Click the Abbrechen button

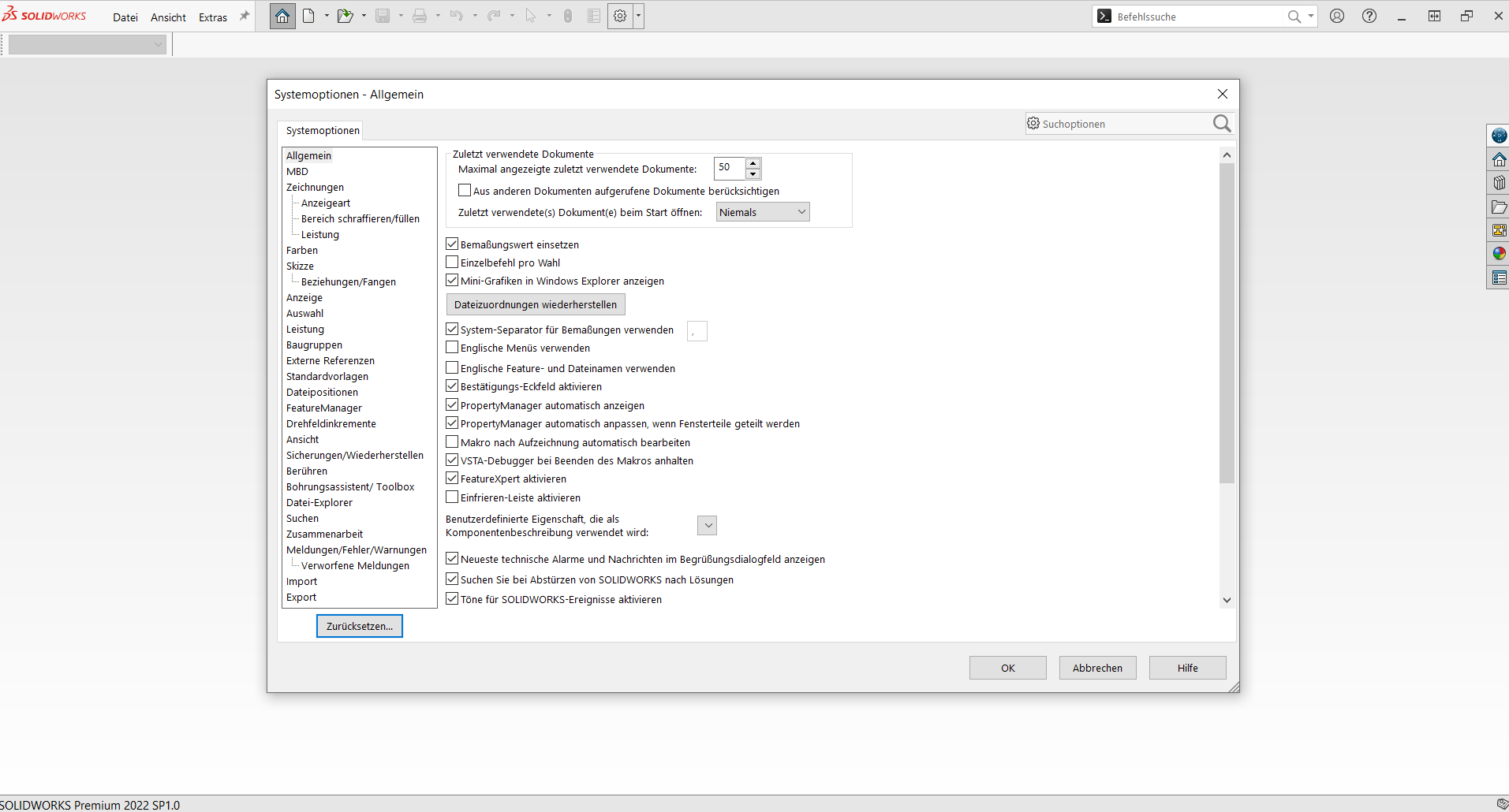pyautogui.click(x=1097, y=668)
